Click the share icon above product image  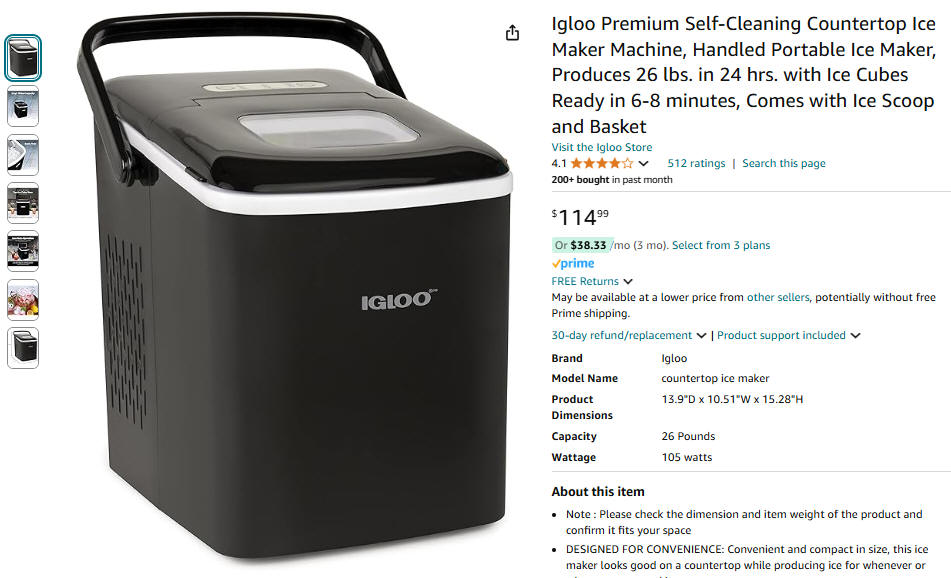click(512, 33)
